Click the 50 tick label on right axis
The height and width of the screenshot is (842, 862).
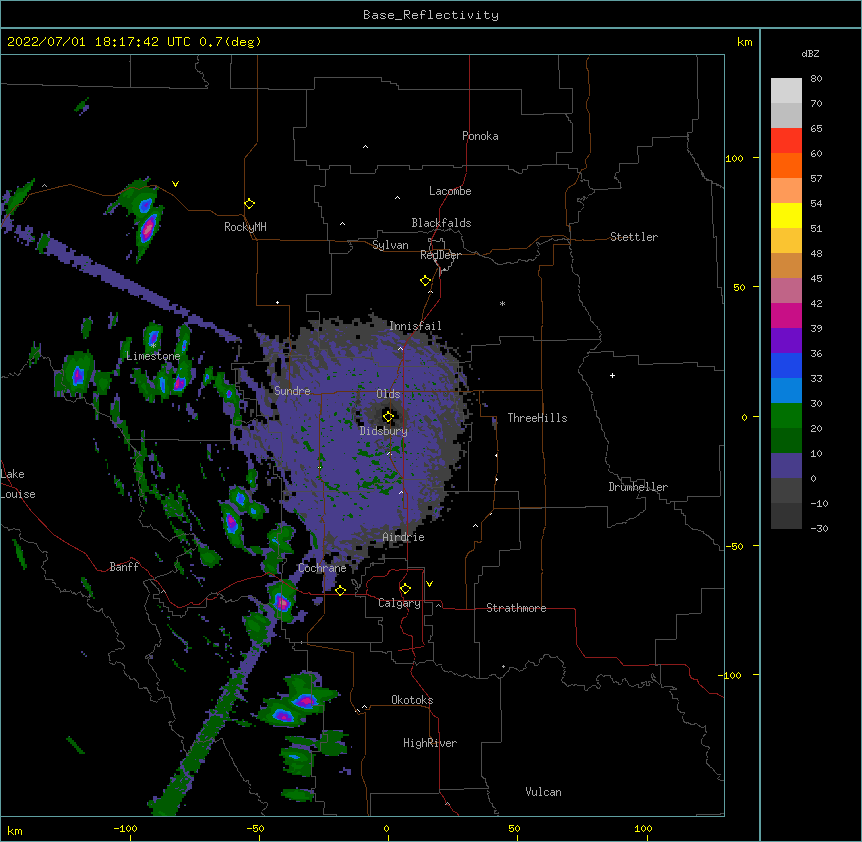[x=739, y=287]
